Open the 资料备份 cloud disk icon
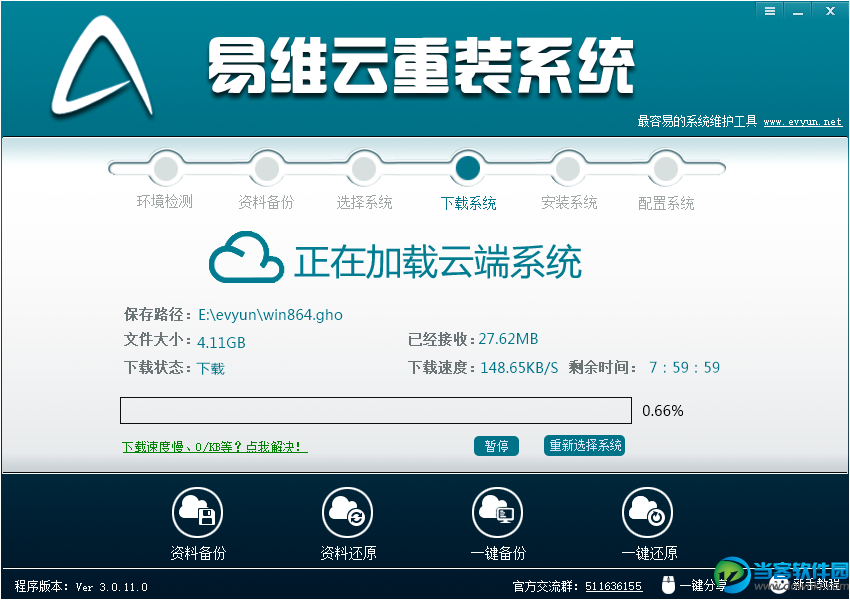 click(197, 512)
